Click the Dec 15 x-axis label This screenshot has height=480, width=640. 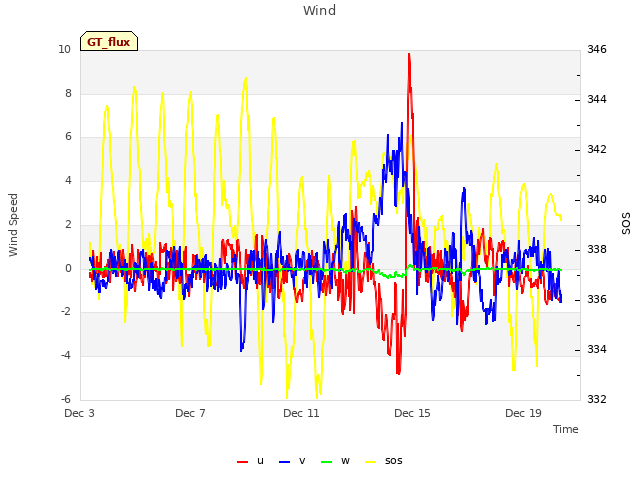click(x=412, y=413)
